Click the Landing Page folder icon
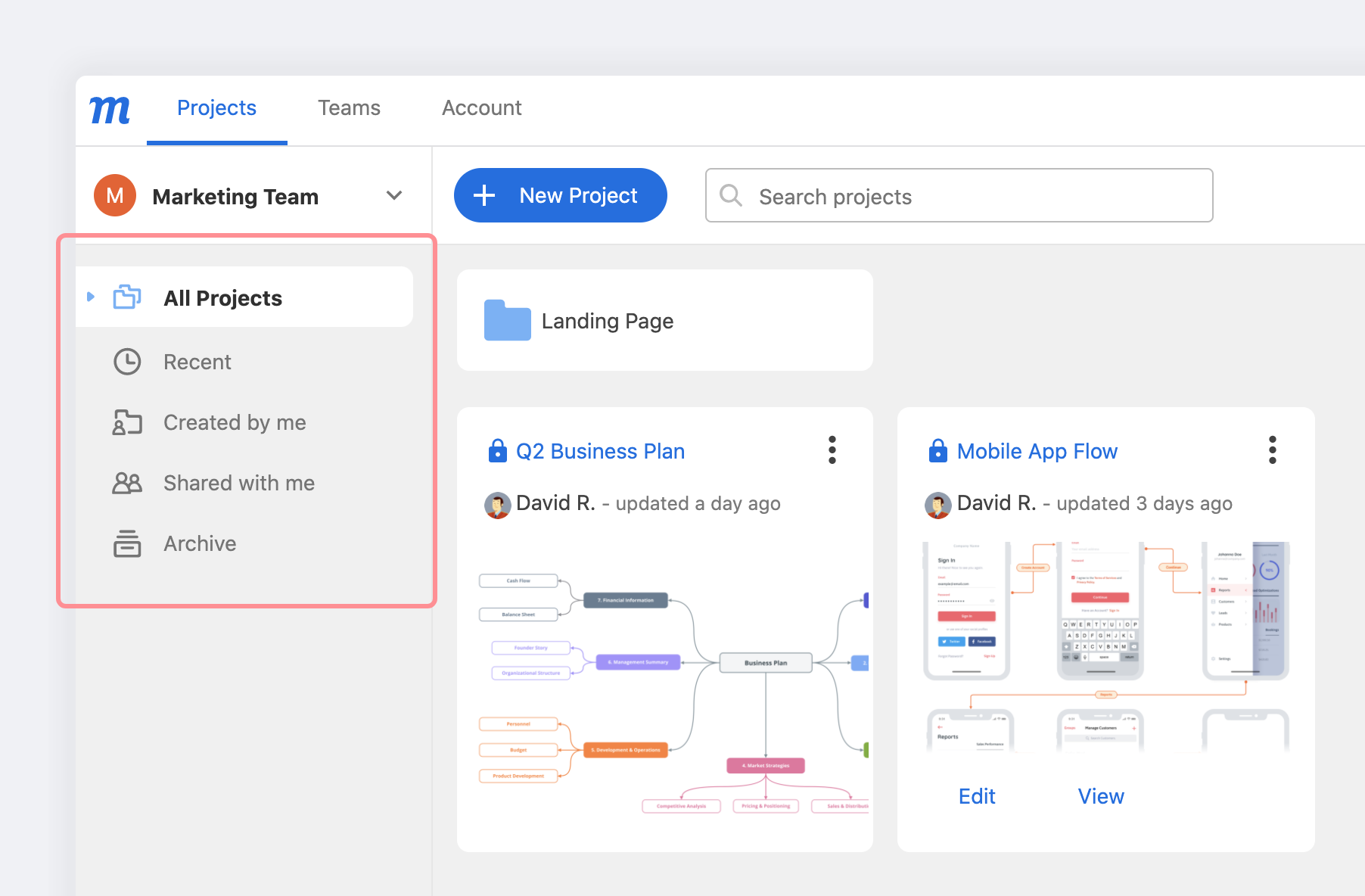This screenshot has width=1365, height=896. pos(507,321)
